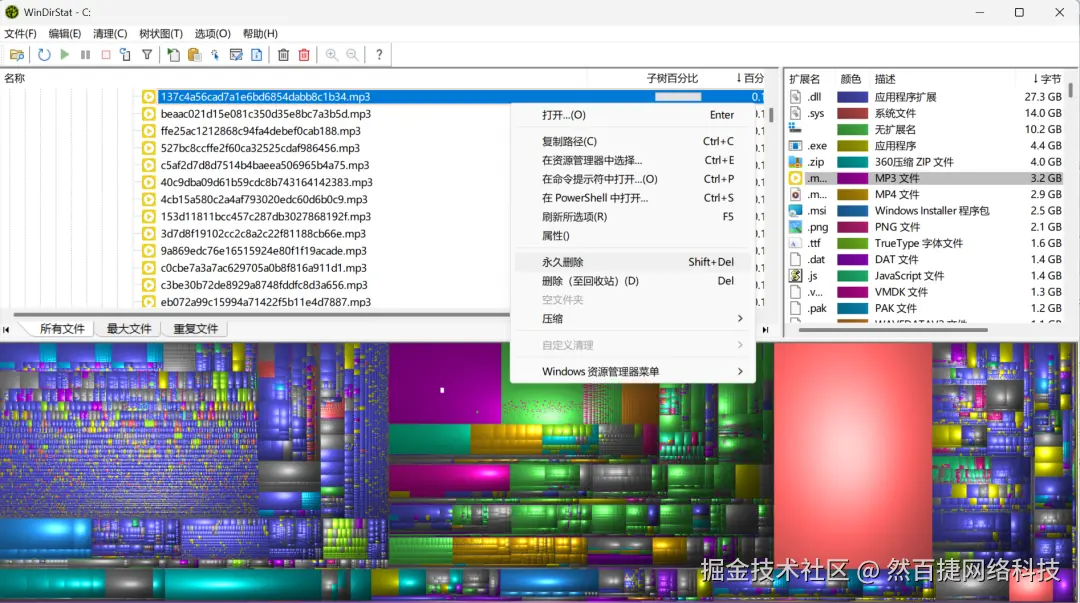The width and height of the screenshot is (1080, 603).
Task: Sort by the 子树百分比 column header
Action: (x=672, y=78)
